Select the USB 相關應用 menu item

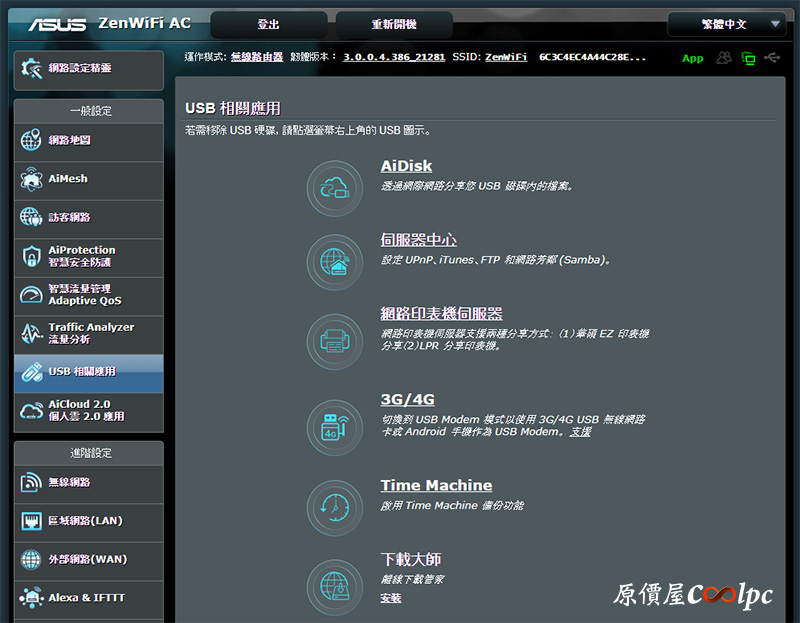[x=89, y=372]
